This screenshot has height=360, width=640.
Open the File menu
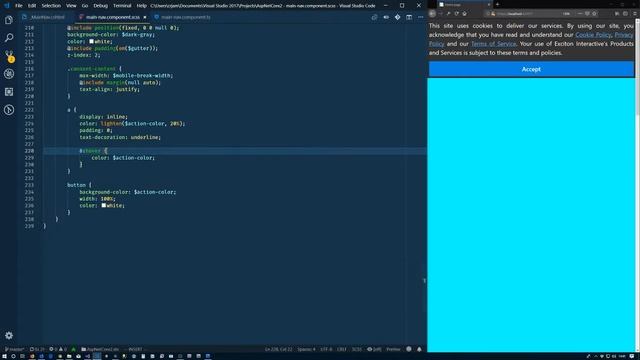(x=19, y=6)
